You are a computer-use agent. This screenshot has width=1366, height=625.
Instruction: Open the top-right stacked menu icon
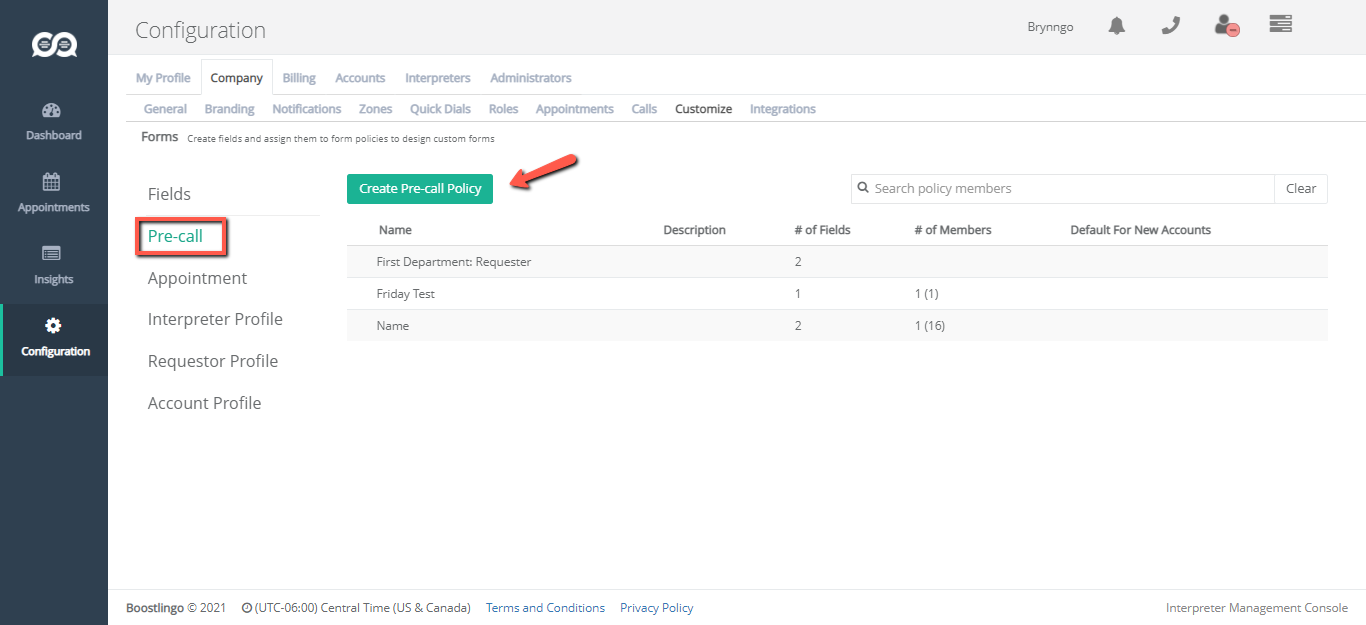click(x=1281, y=24)
